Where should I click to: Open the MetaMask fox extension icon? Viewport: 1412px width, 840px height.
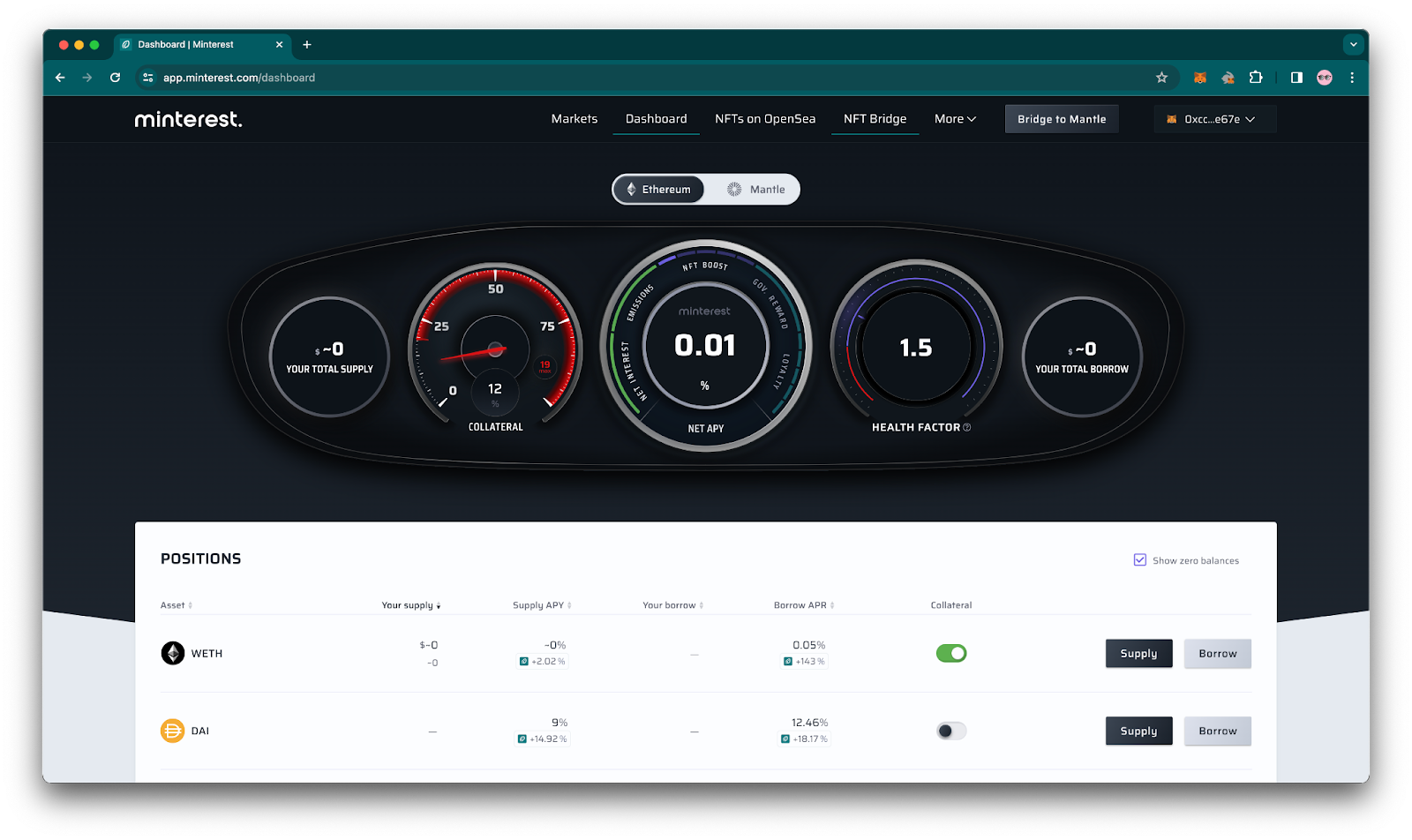point(1199,78)
